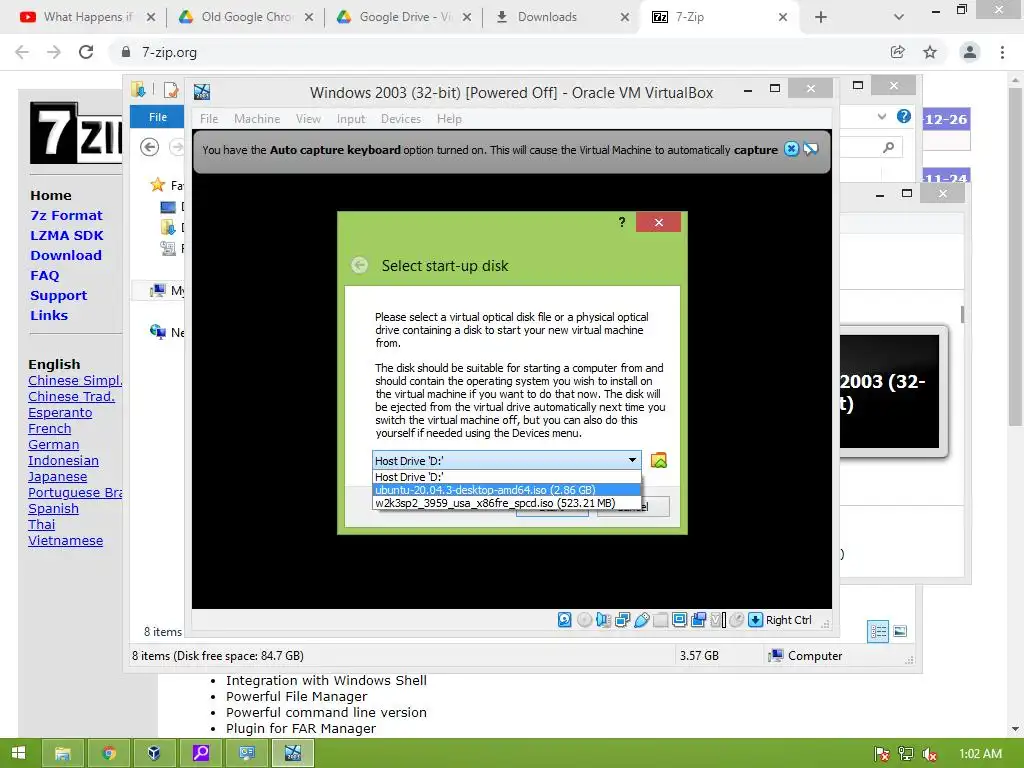1024x768 pixels.
Task: Click the File Explorer search magnifier icon
Action: 888,148
